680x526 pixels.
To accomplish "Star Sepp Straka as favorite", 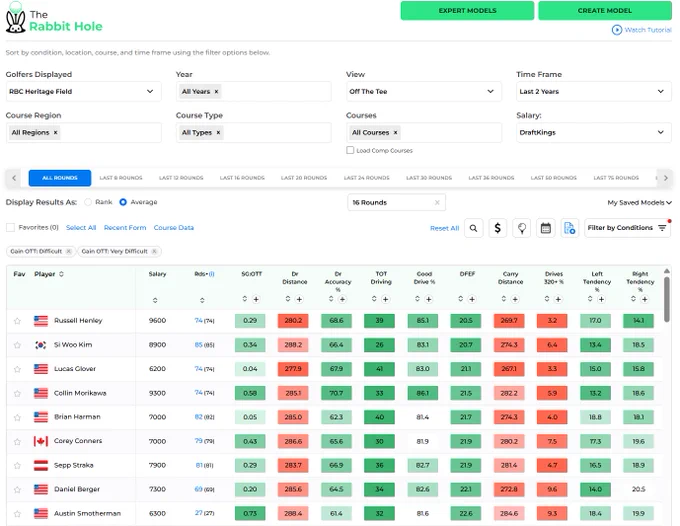I will click(x=17, y=465).
